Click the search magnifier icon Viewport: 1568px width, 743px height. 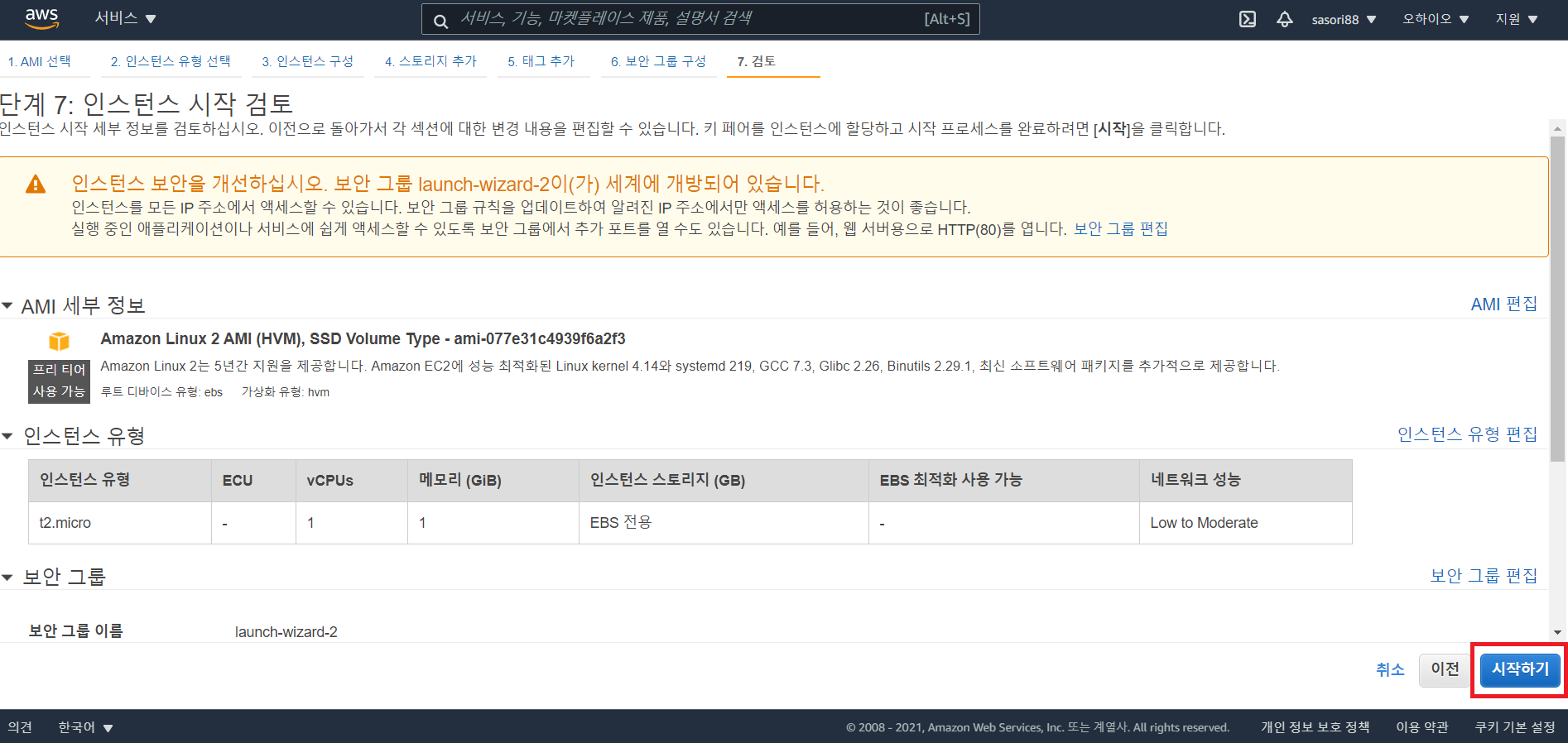pos(441,20)
